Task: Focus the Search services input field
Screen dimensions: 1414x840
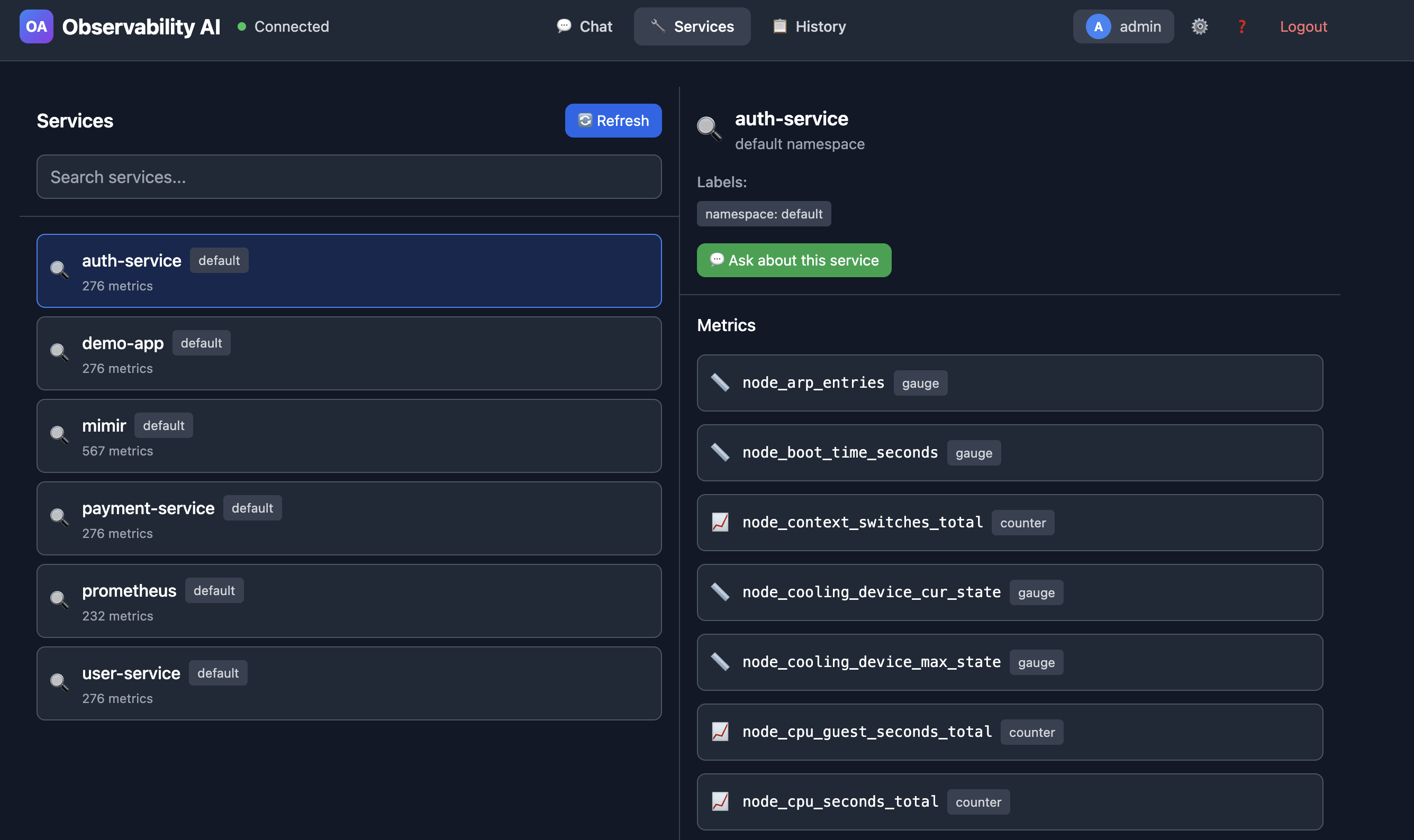Action: (349, 177)
